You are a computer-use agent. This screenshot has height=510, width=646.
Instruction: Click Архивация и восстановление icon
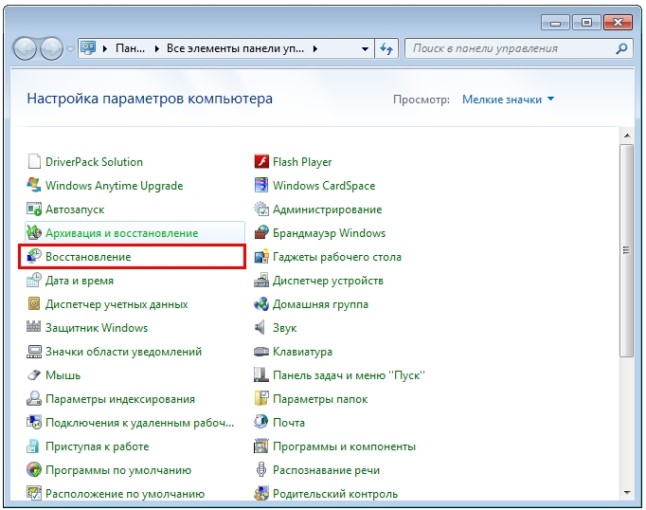(34, 233)
